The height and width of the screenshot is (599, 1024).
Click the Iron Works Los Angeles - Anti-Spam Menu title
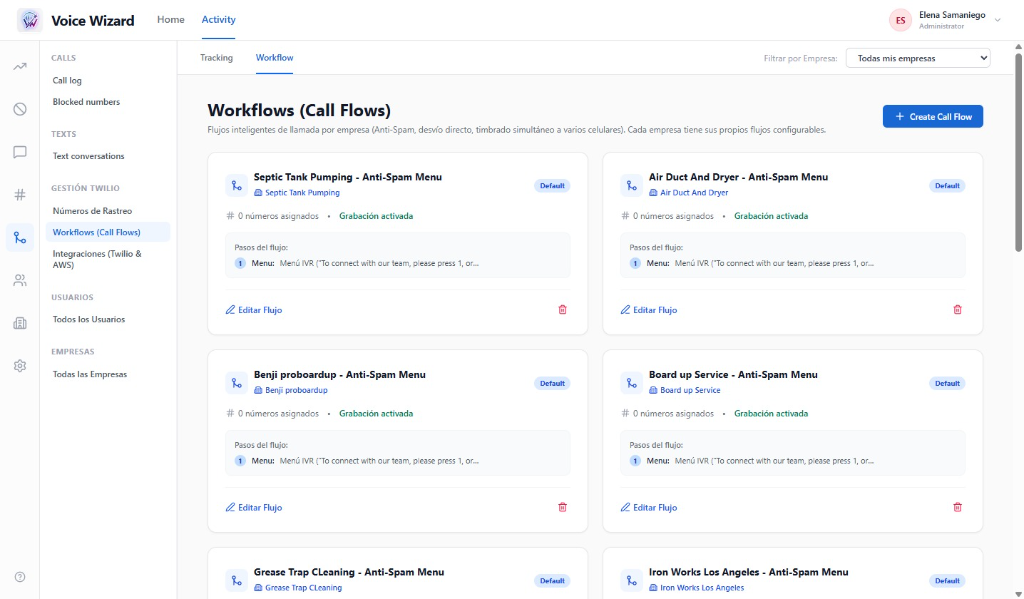tap(748, 572)
